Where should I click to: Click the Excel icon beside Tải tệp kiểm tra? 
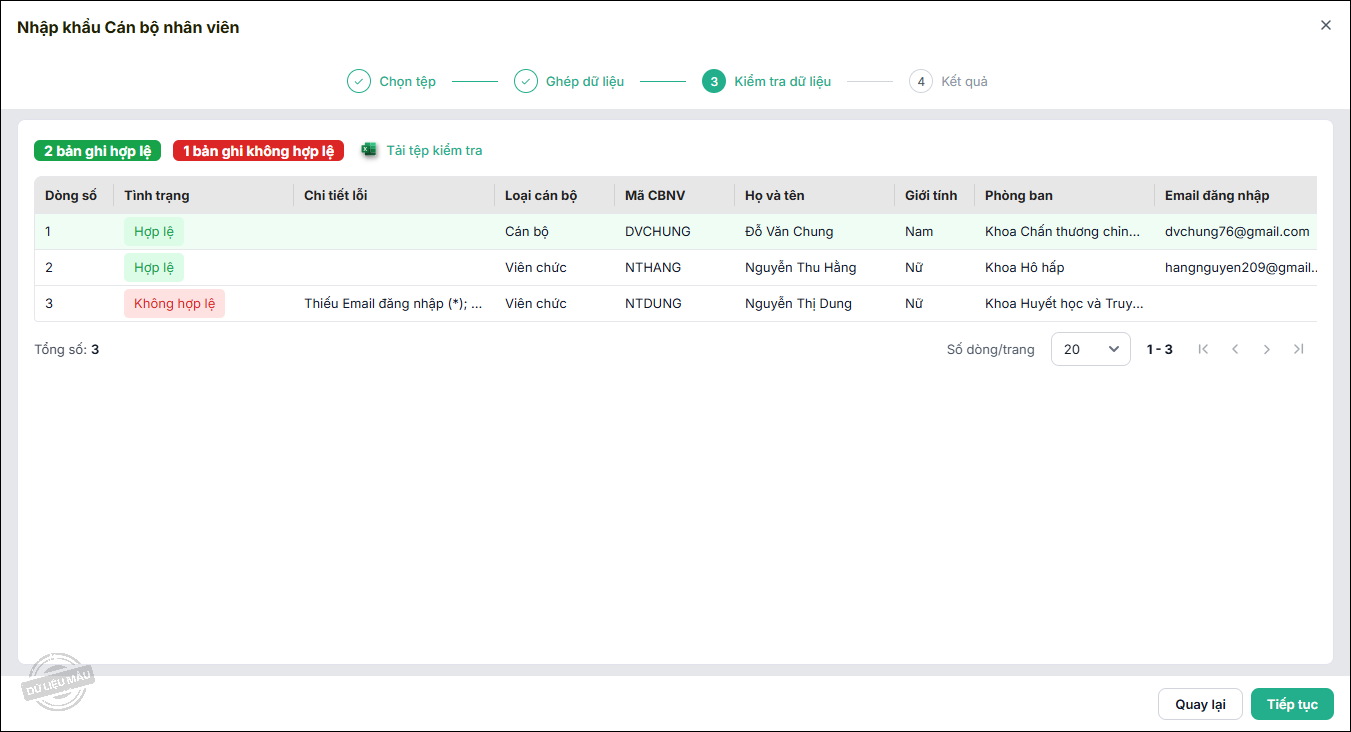tap(369, 150)
